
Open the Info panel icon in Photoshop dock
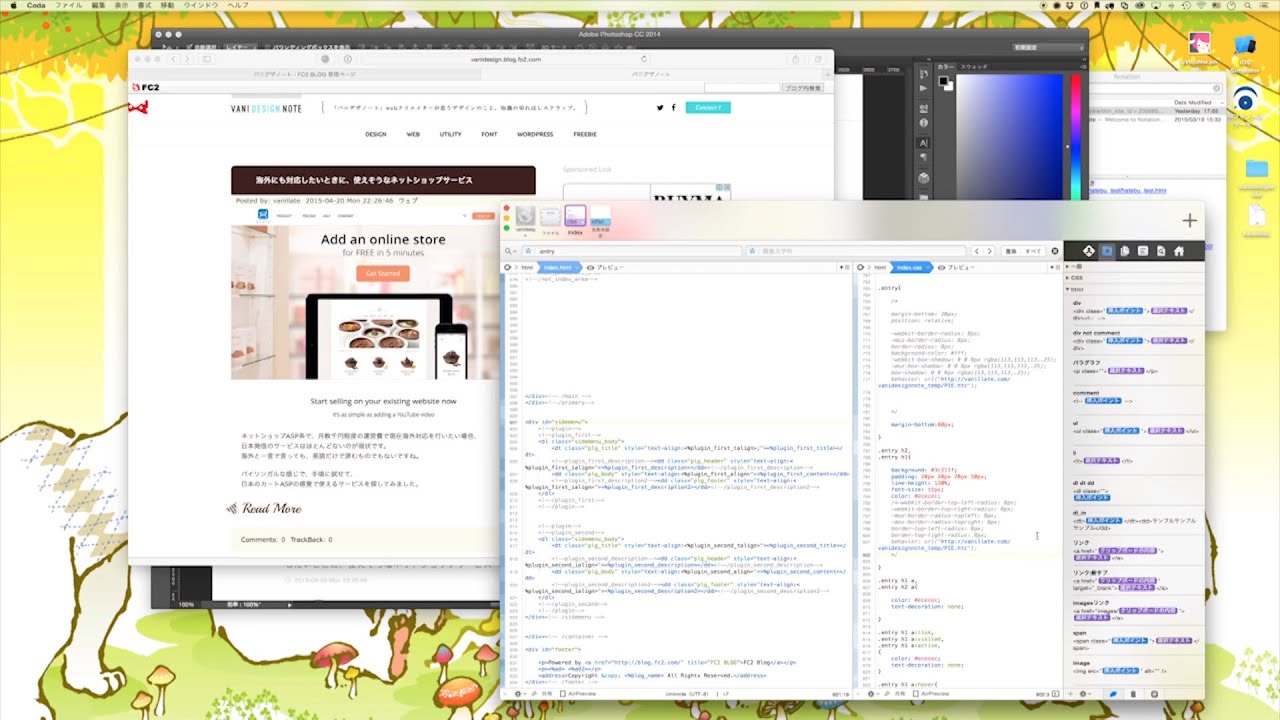tap(924, 122)
